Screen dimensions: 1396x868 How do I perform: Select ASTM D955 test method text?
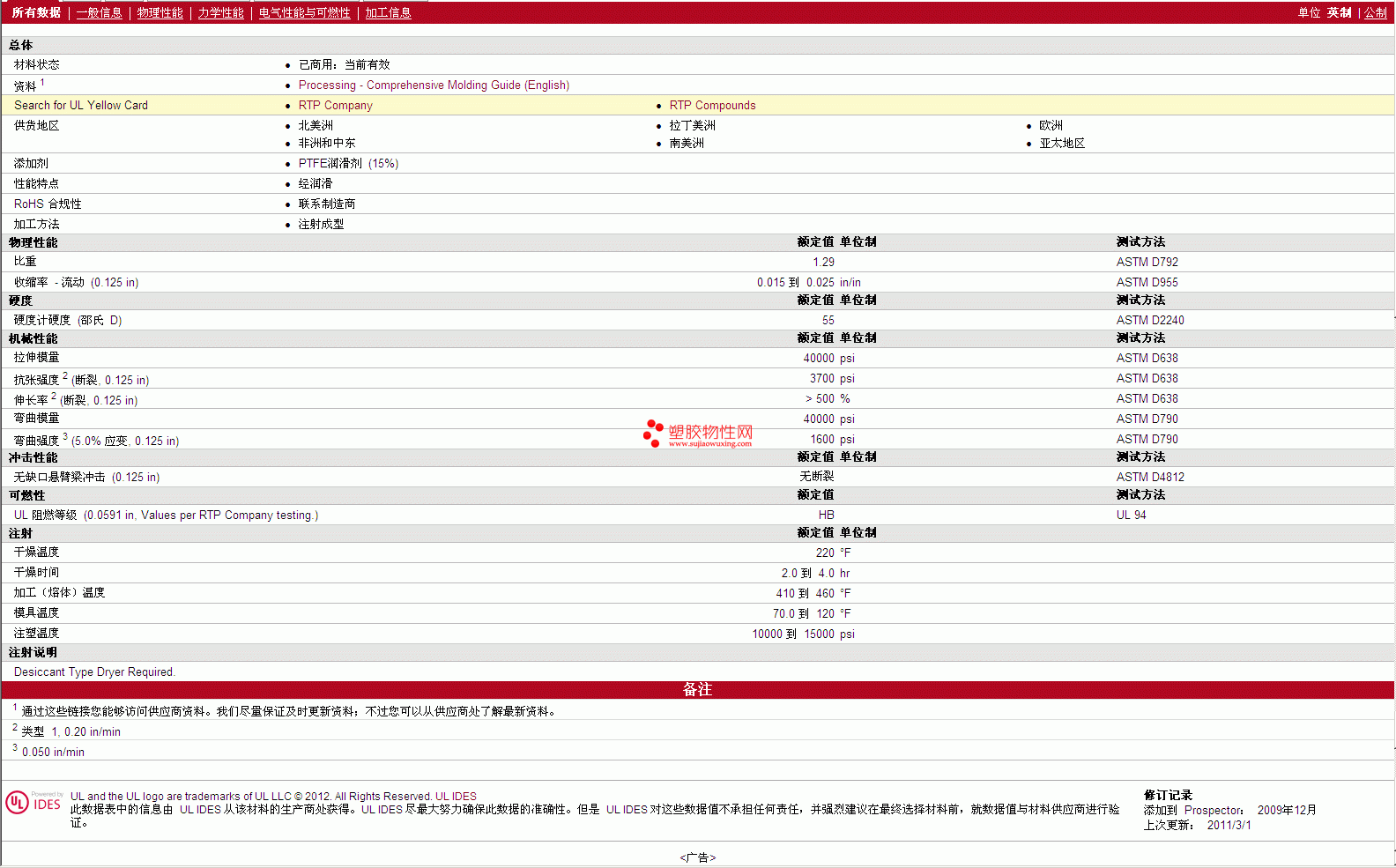click(x=1147, y=282)
